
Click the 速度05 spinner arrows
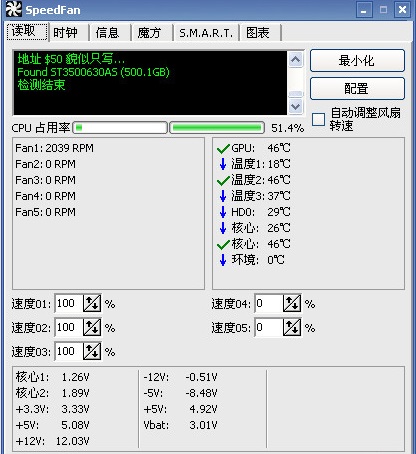click(292, 327)
